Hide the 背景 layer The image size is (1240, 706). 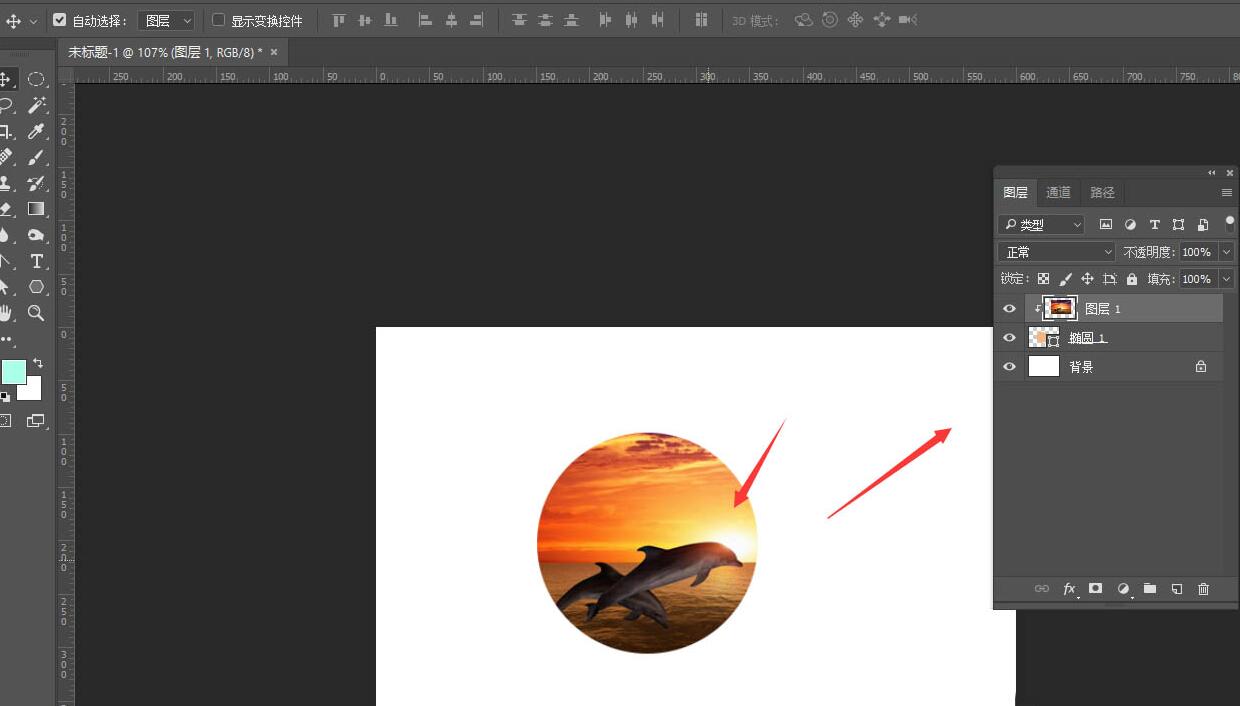coord(1009,367)
